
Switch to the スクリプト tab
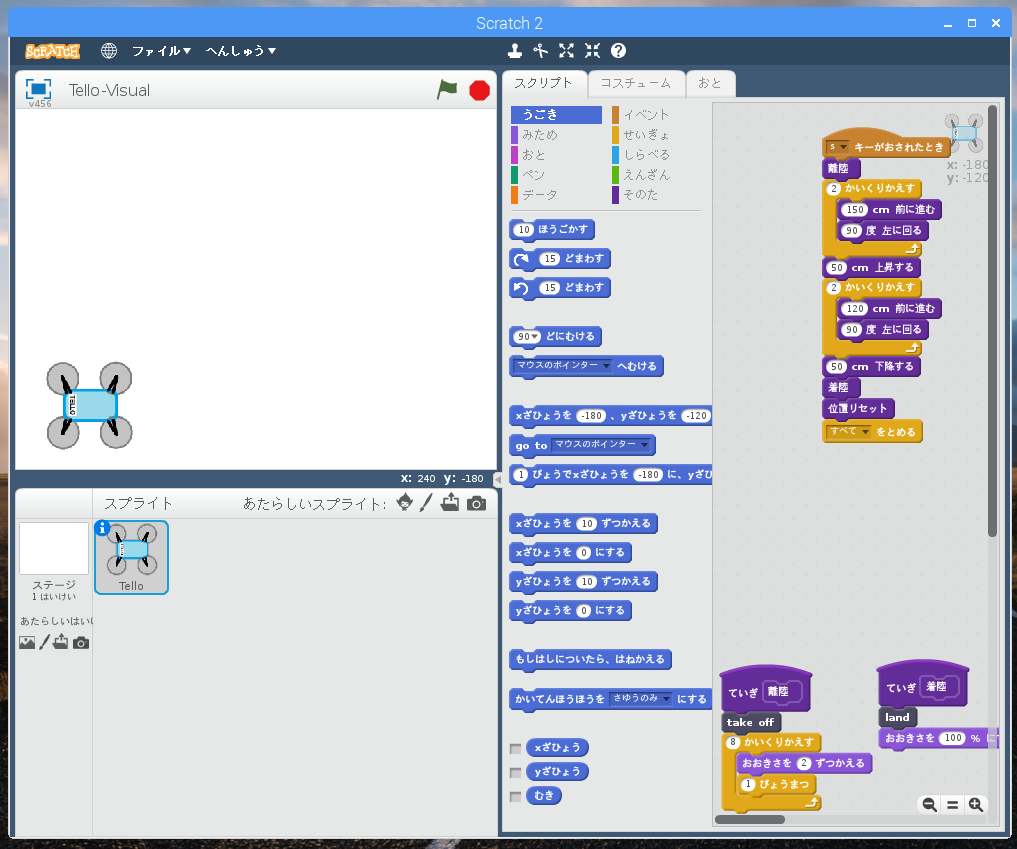pyautogui.click(x=544, y=83)
